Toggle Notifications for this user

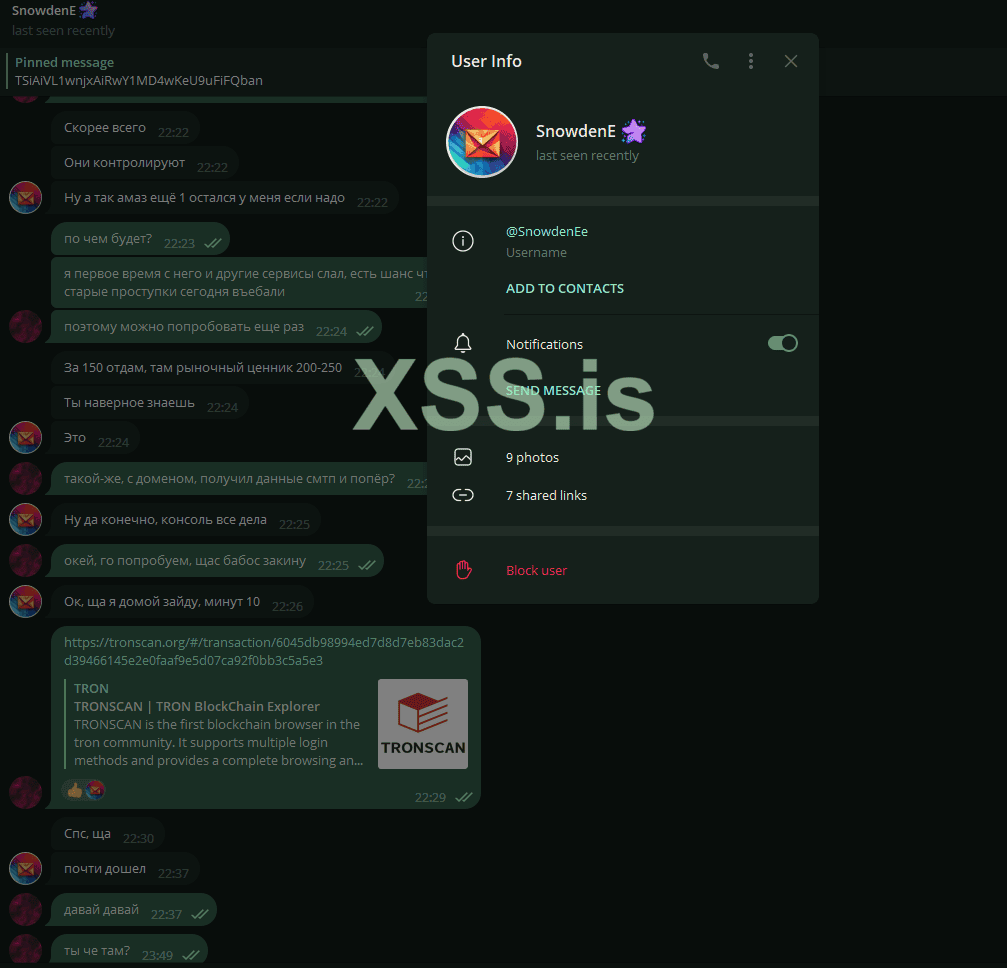(783, 343)
